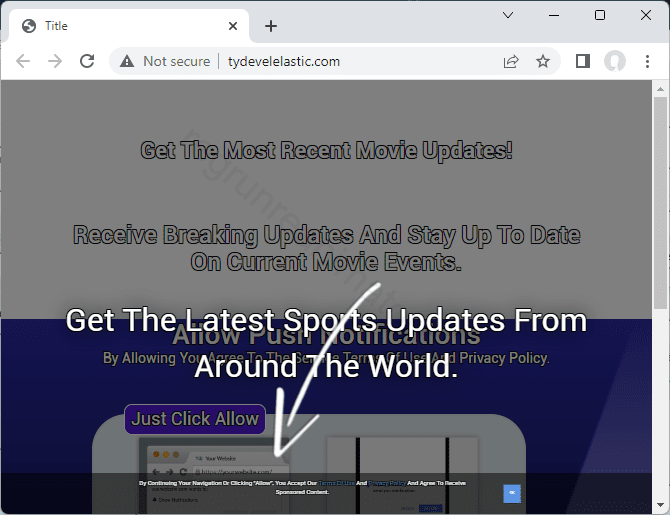Minimize the browser window

[x=554, y=15]
